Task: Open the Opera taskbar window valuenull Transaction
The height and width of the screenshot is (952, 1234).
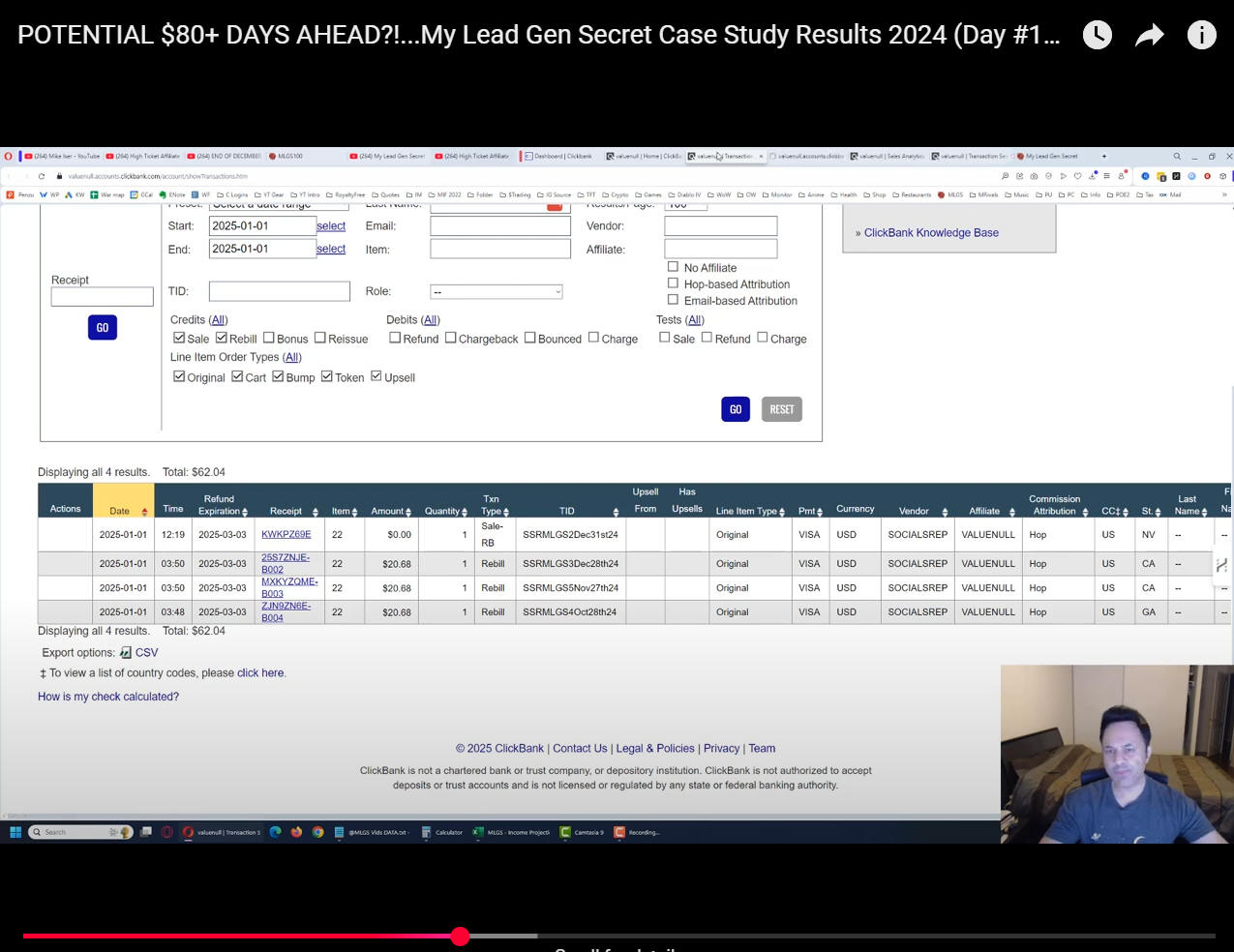Action: coord(222,832)
